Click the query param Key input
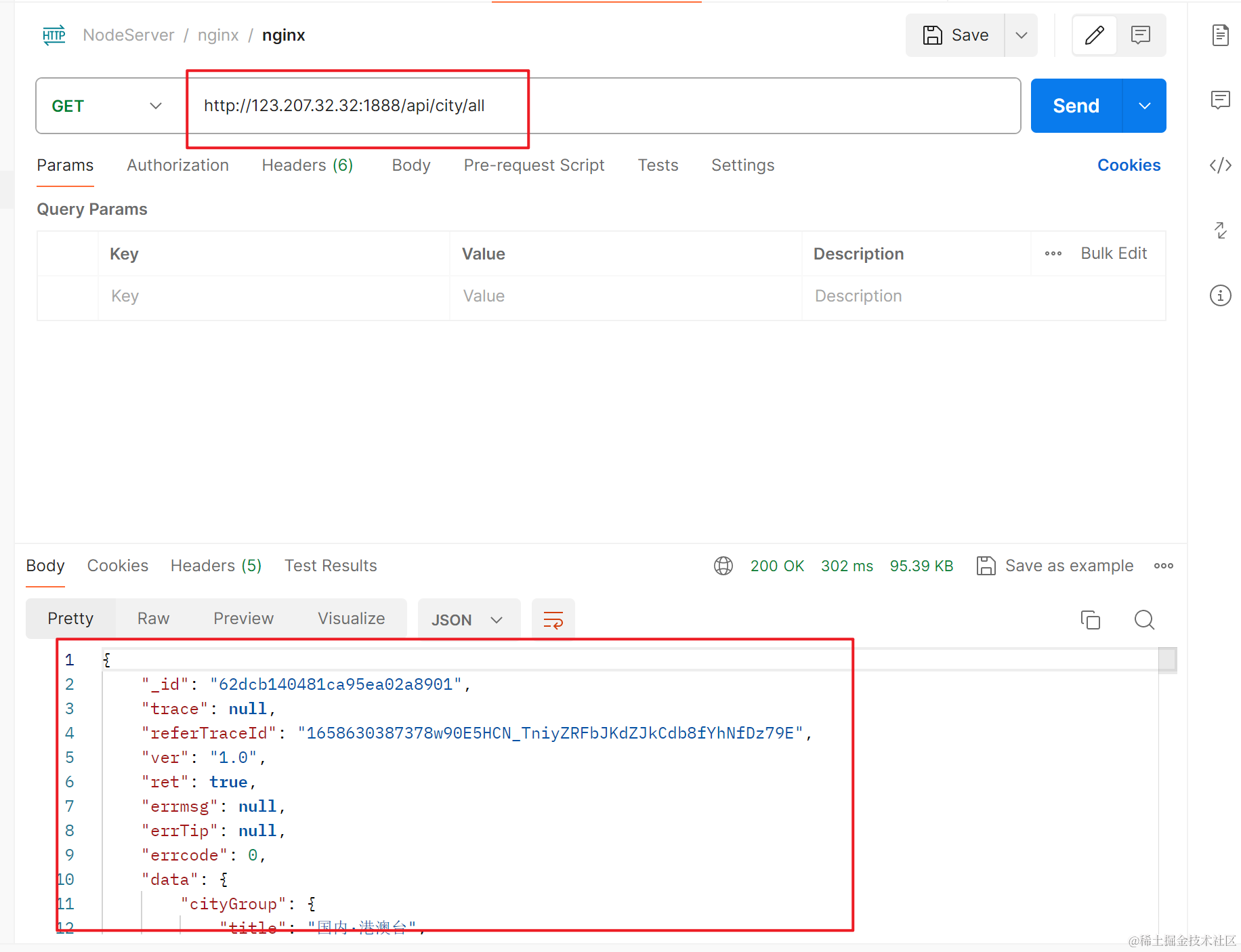The image size is (1241, 952). (x=274, y=296)
